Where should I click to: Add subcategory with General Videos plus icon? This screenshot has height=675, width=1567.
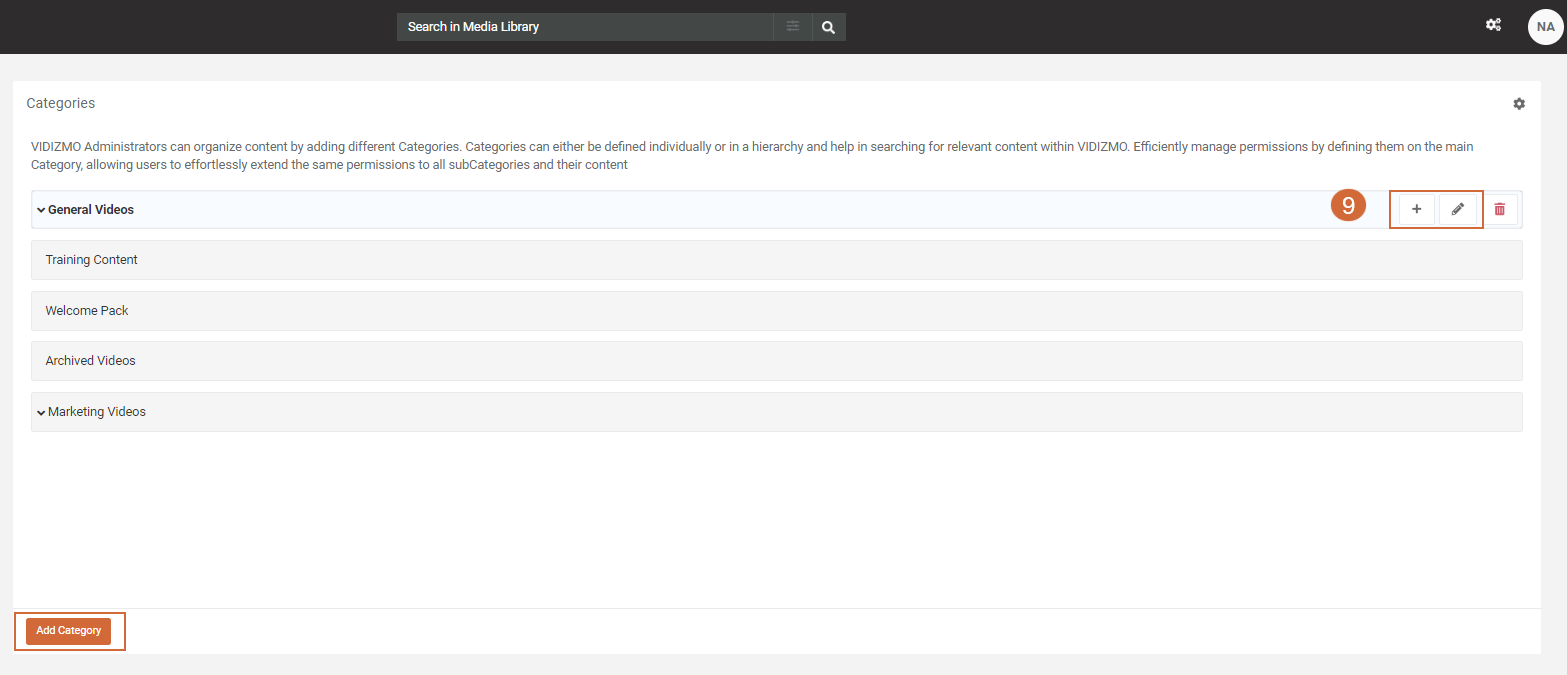(x=1416, y=209)
